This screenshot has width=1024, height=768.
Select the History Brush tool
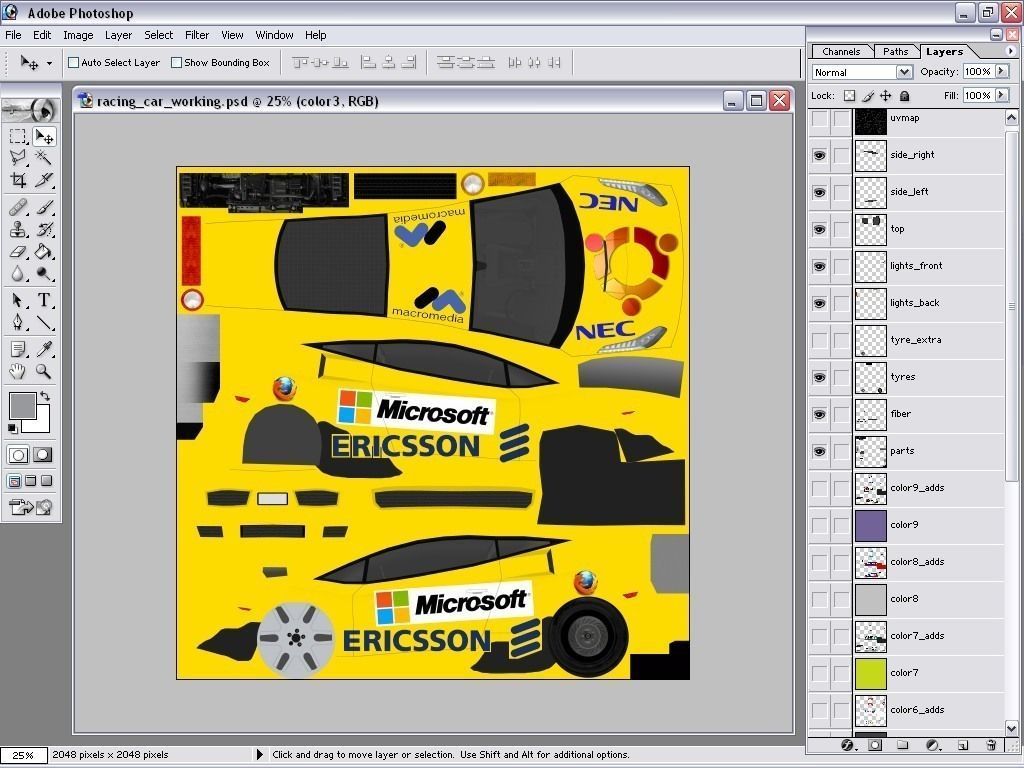(44, 229)
